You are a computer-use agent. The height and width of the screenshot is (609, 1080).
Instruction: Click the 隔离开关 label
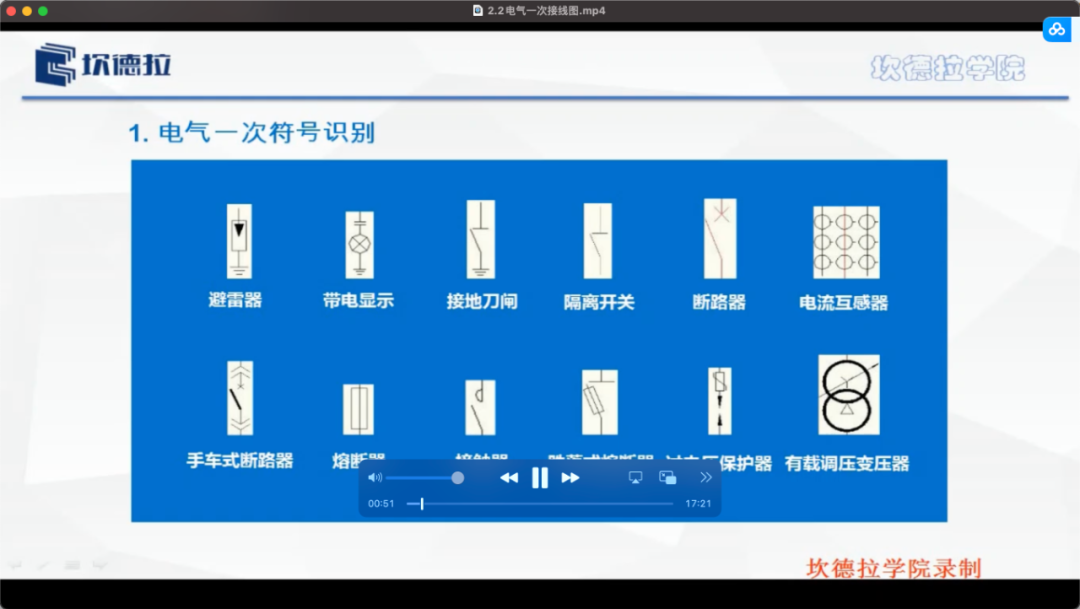599,302
